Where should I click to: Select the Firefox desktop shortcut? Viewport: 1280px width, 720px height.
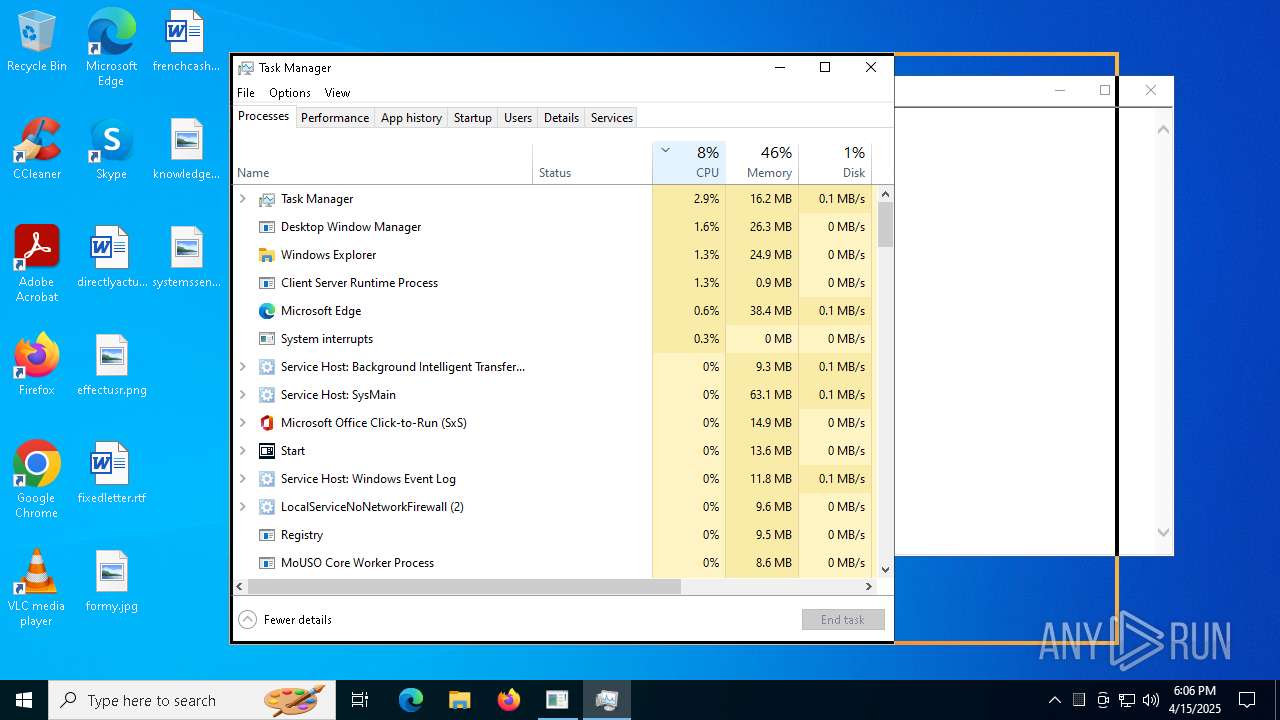coord(37,365)
